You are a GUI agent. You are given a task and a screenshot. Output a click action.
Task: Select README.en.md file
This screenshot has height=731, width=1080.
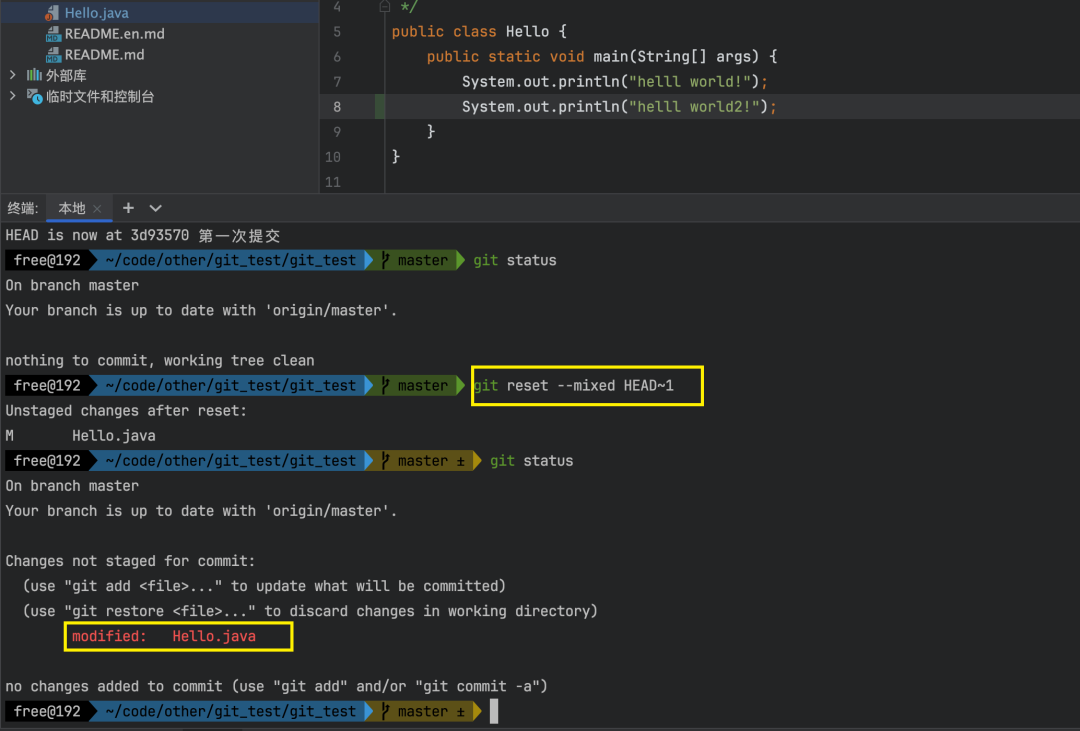tap(114, 34)
